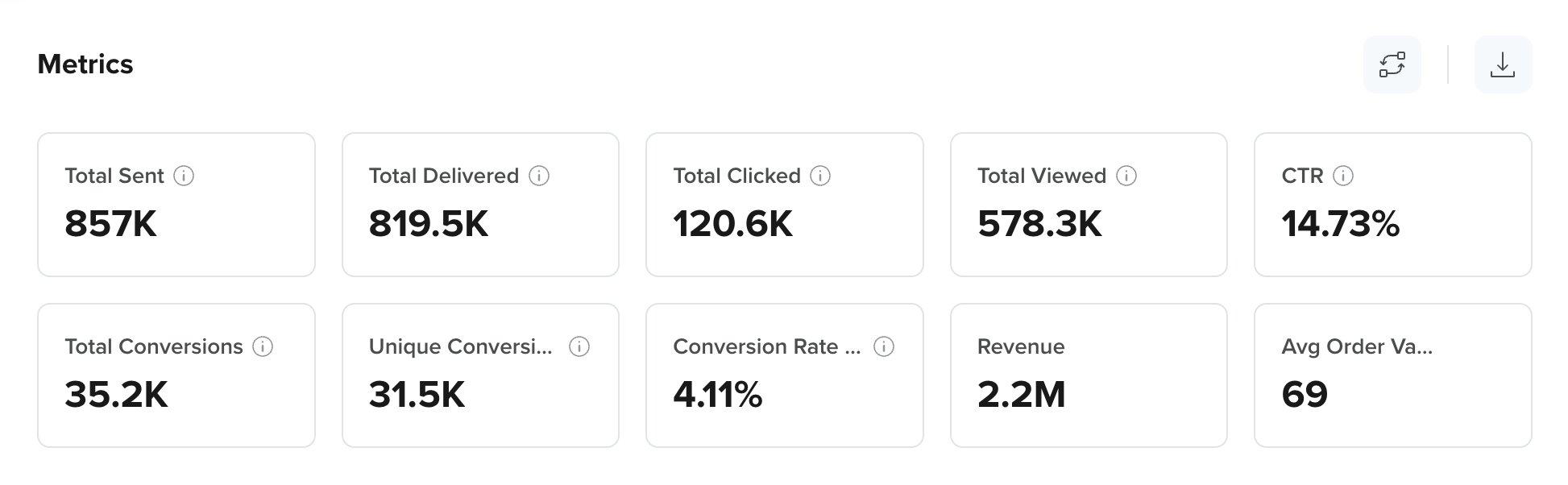
Task: Select the Total Delivered 819.5K card
Action: tap(480, 205)
